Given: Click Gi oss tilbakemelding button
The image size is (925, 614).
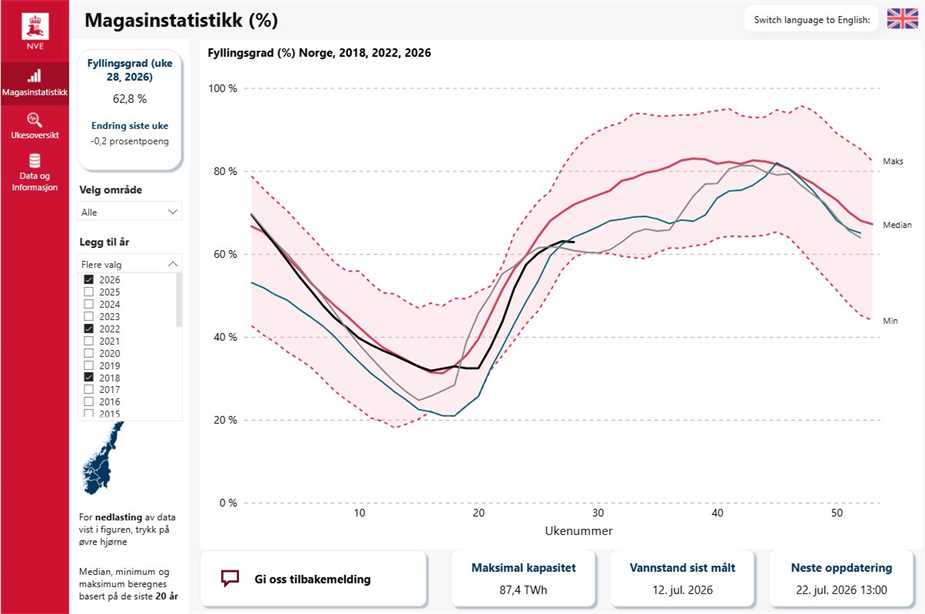Looking at the screenshot, I should click(313, 579).
